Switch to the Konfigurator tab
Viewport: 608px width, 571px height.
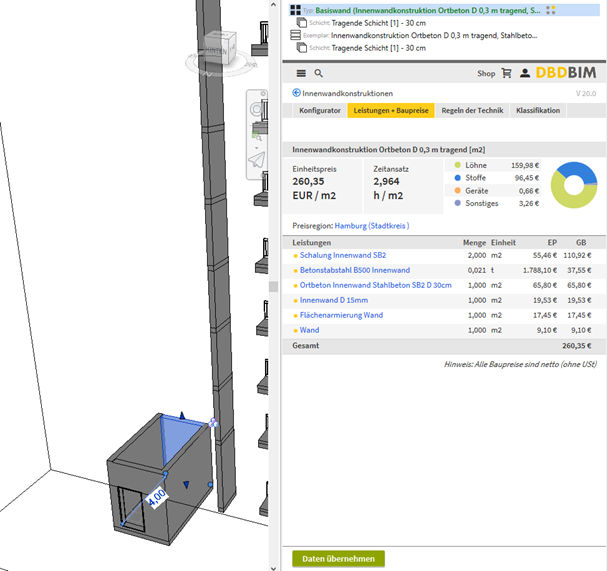(320, 110)
